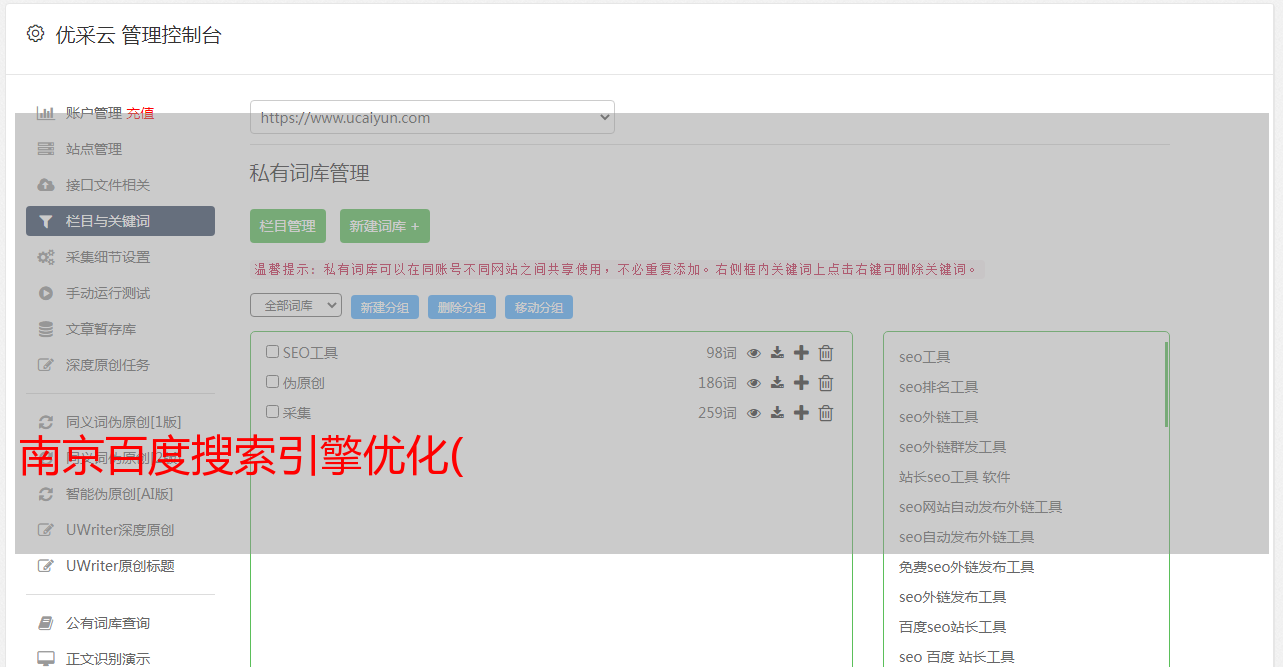1283x667 pixels.
Task: Open 深度原创任务 in the sidebar
Action: [x=108, y=365]
